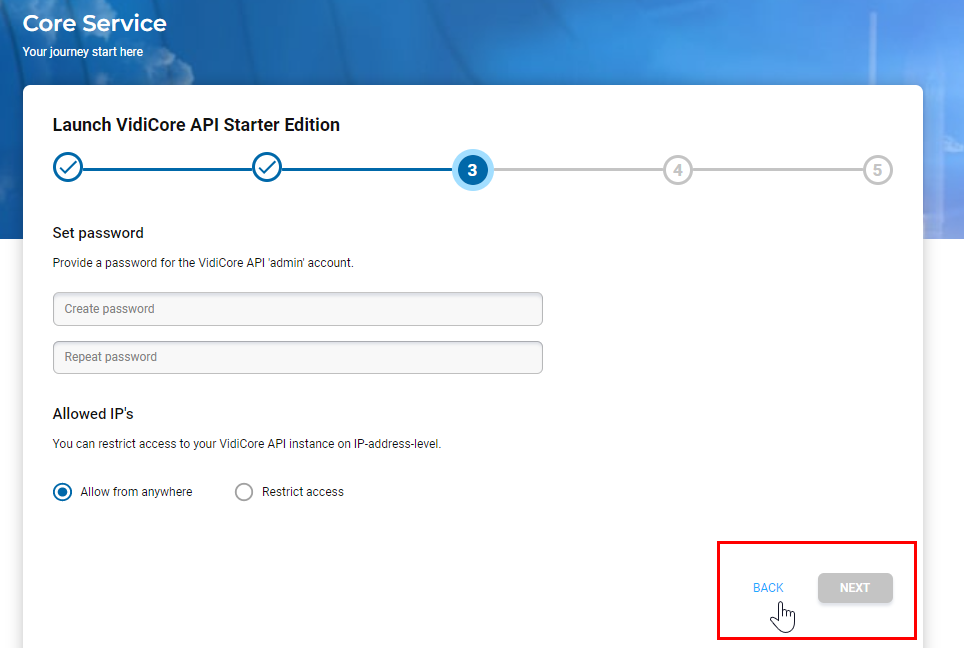Go back using the BACK link
The image size is (964, 648).
tap(768, 588)
